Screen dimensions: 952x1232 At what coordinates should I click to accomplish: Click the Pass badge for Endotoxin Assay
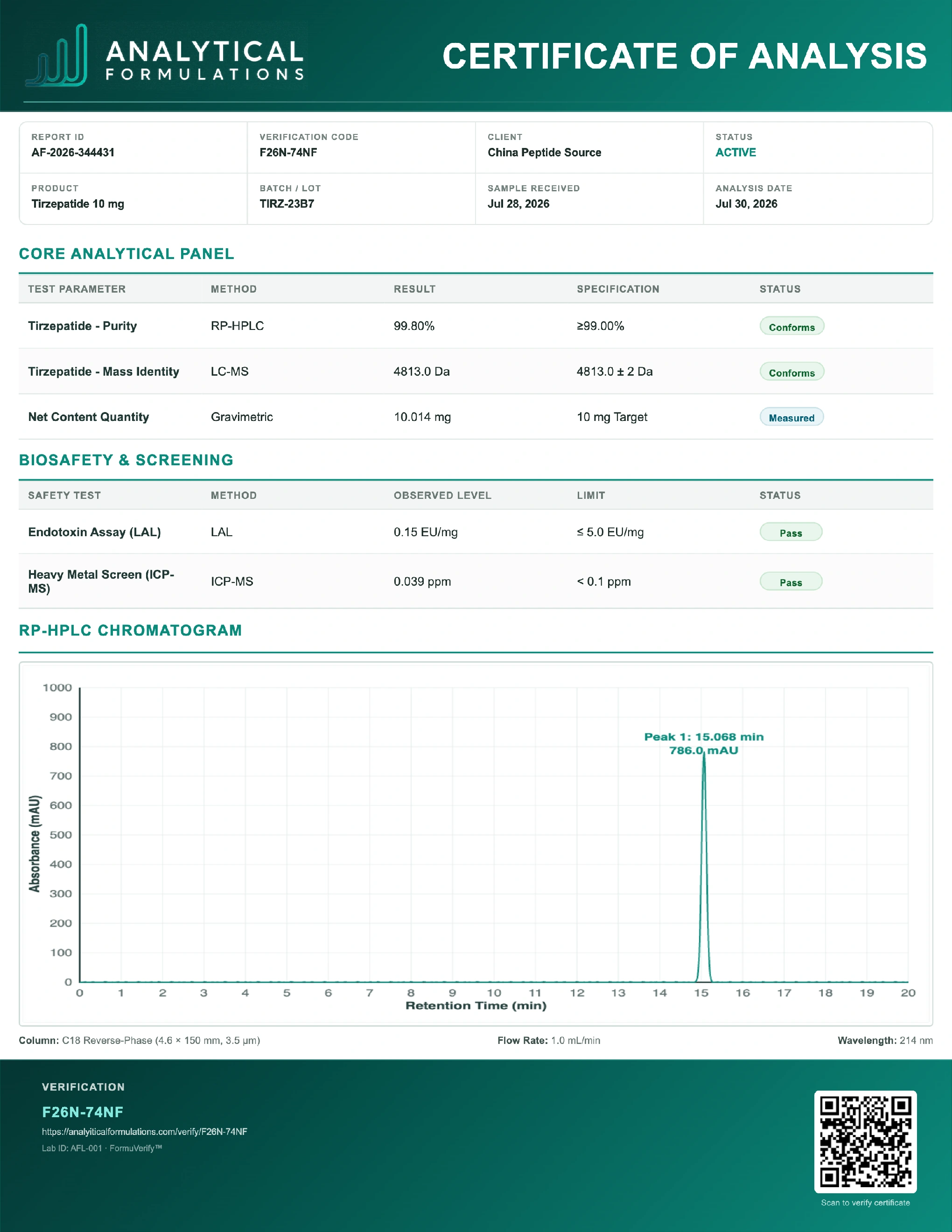[791, 532]
